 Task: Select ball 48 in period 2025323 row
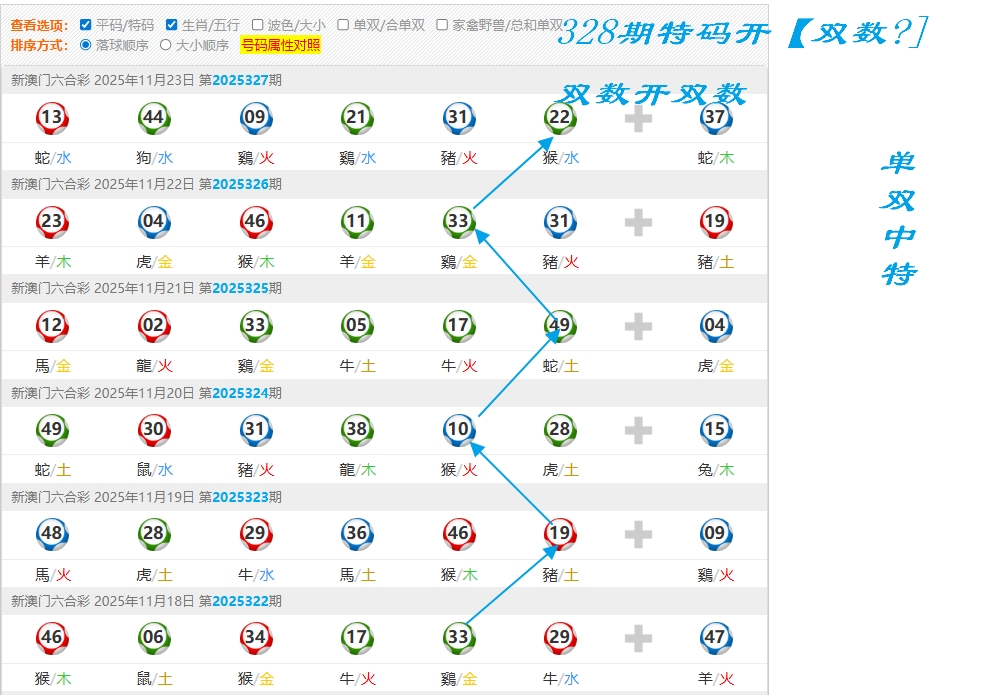(51, 534)
